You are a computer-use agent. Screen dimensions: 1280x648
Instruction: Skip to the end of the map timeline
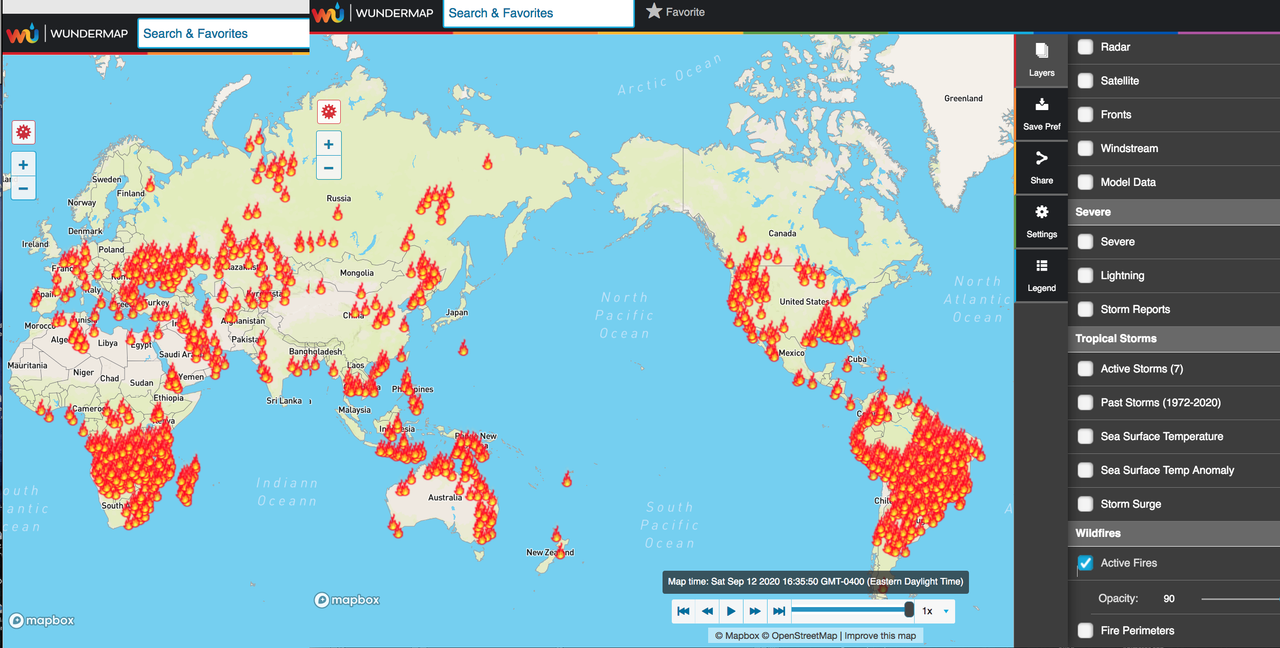pos(779,611)
